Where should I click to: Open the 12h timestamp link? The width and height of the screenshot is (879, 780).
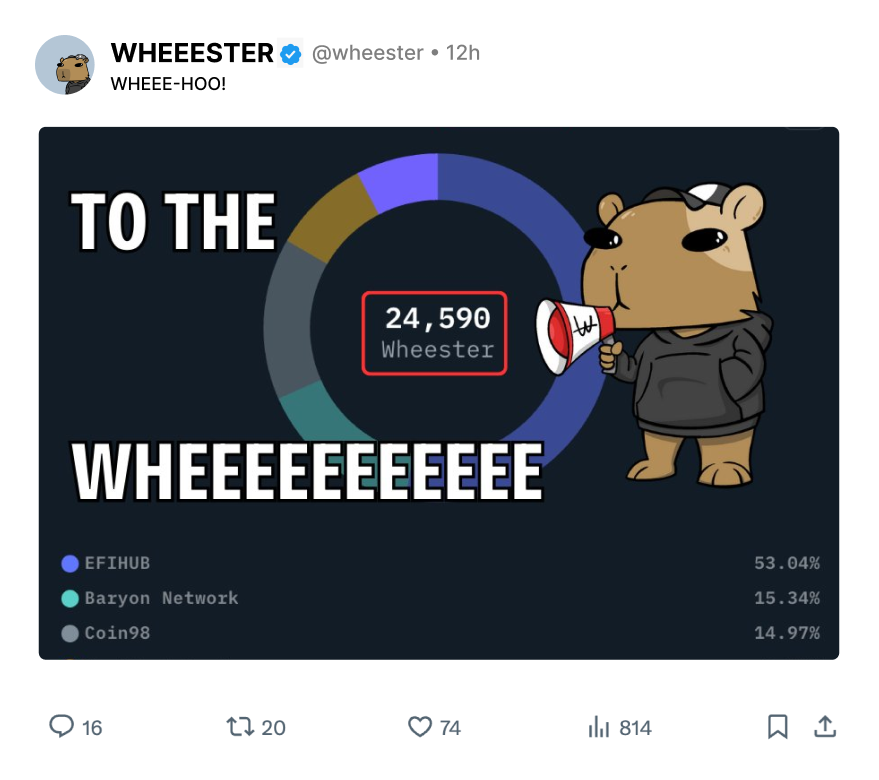tap(462, 53)
